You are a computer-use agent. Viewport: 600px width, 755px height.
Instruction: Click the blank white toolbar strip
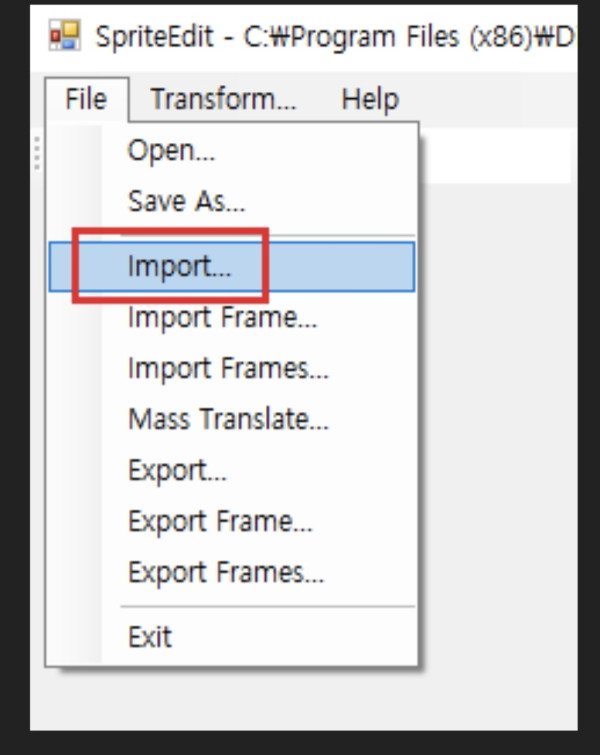click(x=495, y=156)
